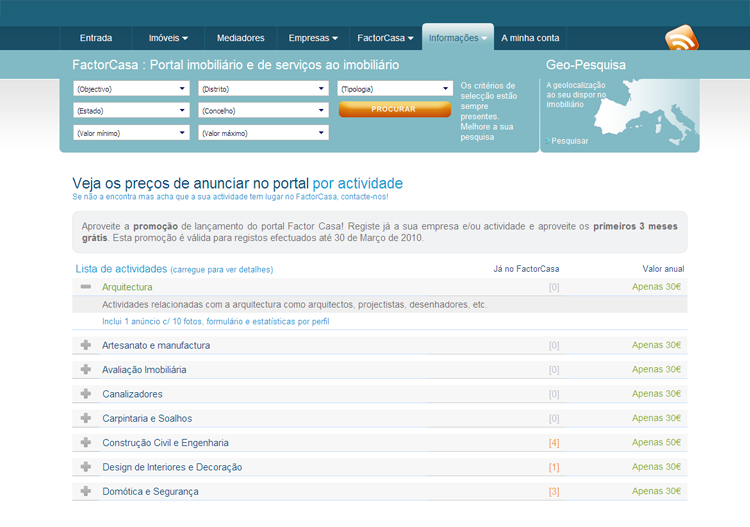This screenshot has height=527, width=750.
Task: Click the contacte-nos subtitle link
Action: [364, 197]
